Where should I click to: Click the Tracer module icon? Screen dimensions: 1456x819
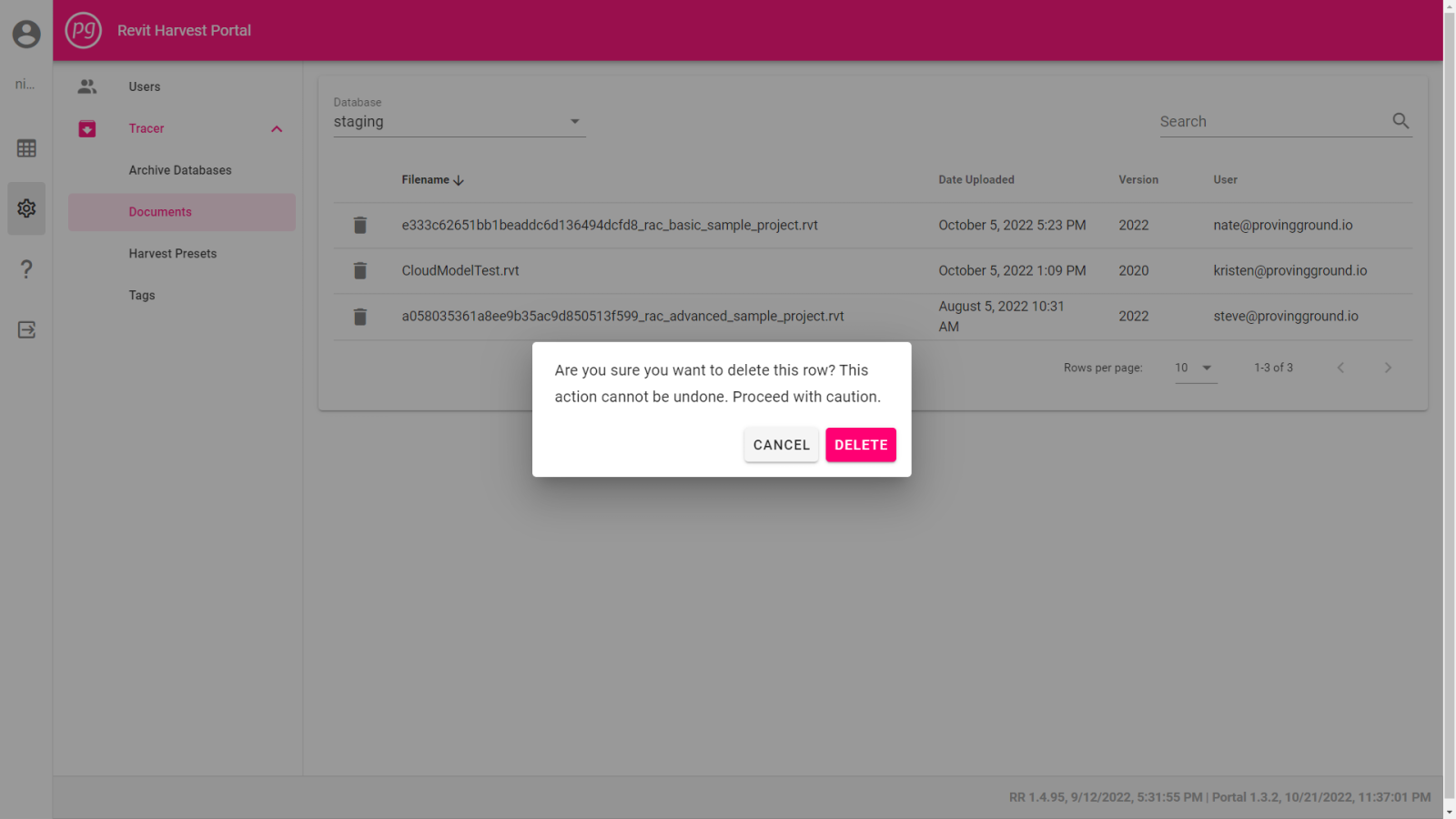86,128
